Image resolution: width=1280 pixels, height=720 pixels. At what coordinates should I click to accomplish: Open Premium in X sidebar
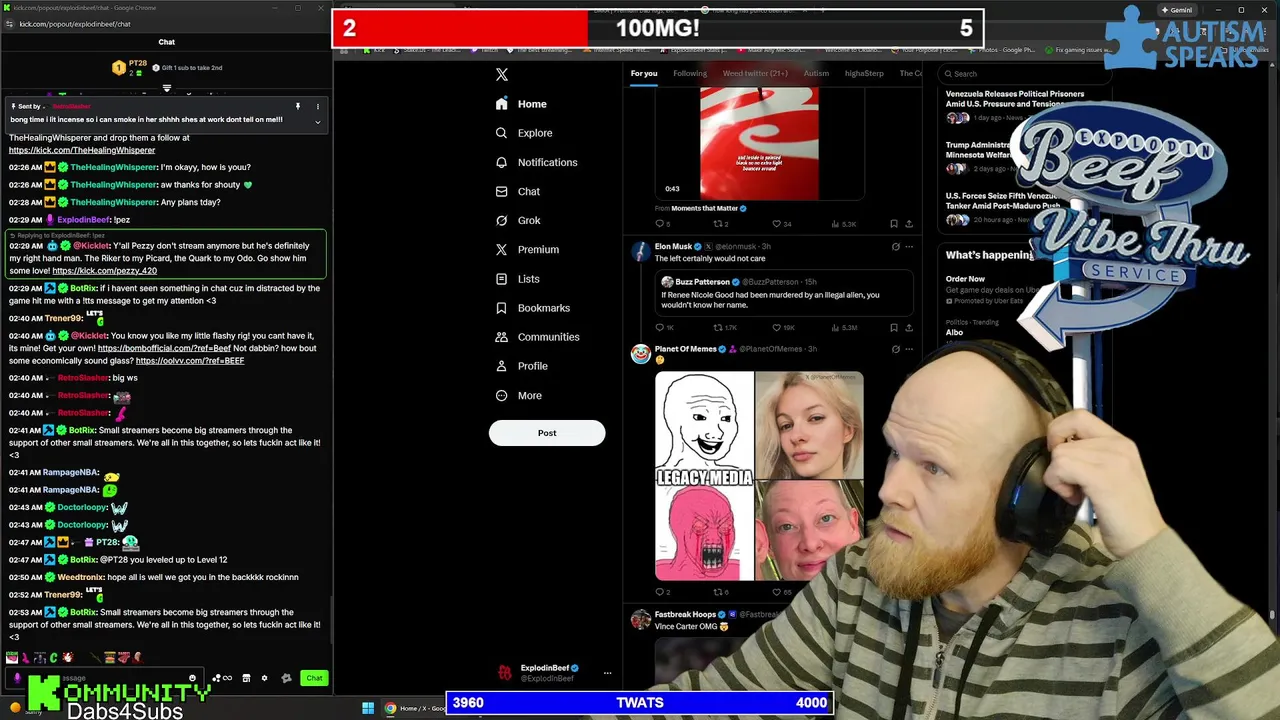[527, 249]
